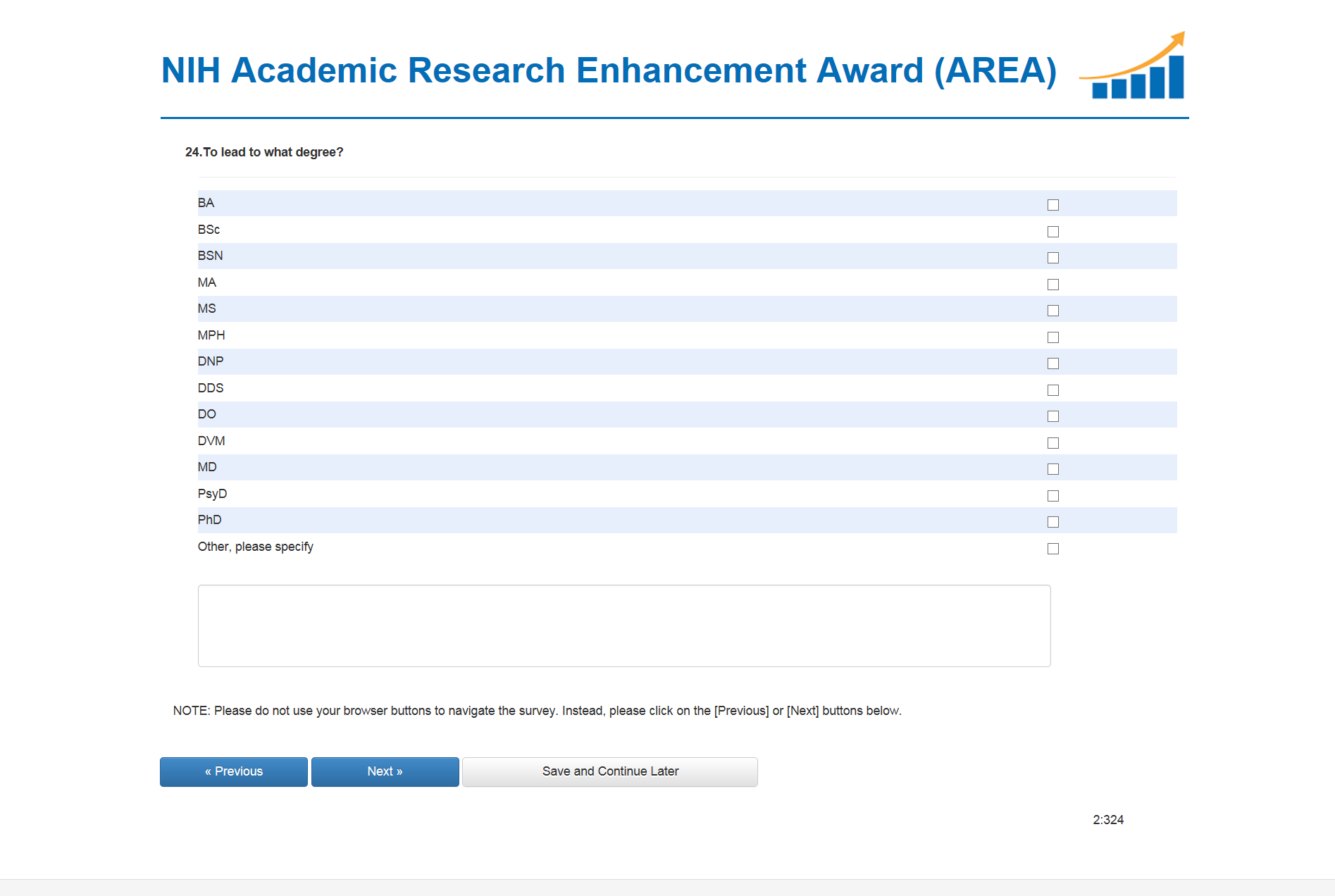Check the DDS checkbox

pos(1053,390)
